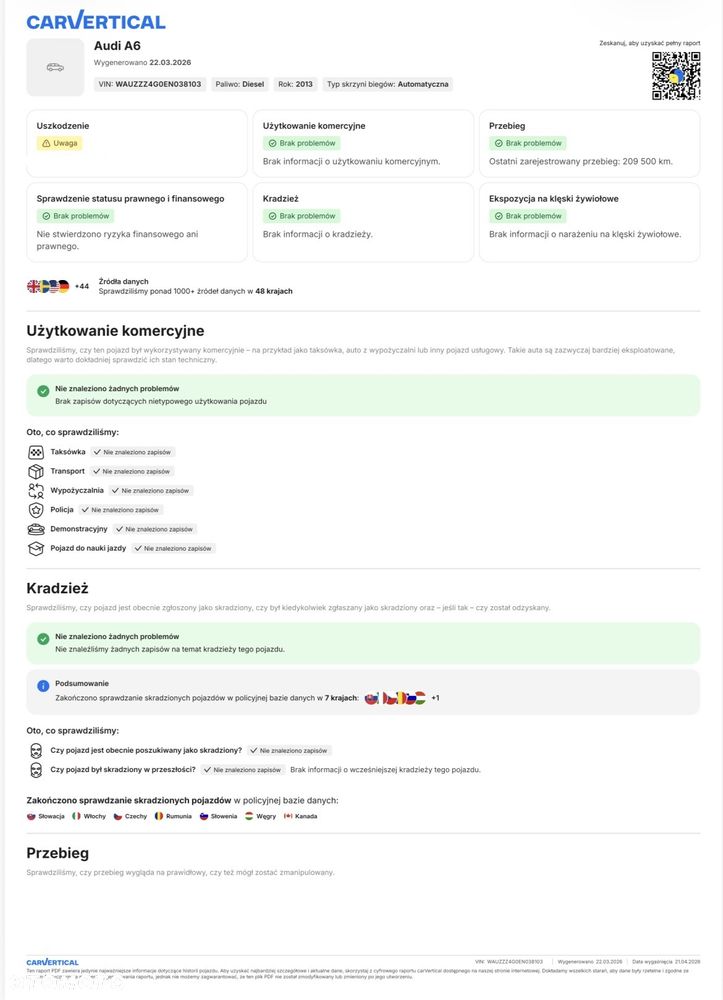Click the Wypożyczalnia rental icon
Image resolution: width=723 pixels, height=1000 pixels.
tap(36, 490)
